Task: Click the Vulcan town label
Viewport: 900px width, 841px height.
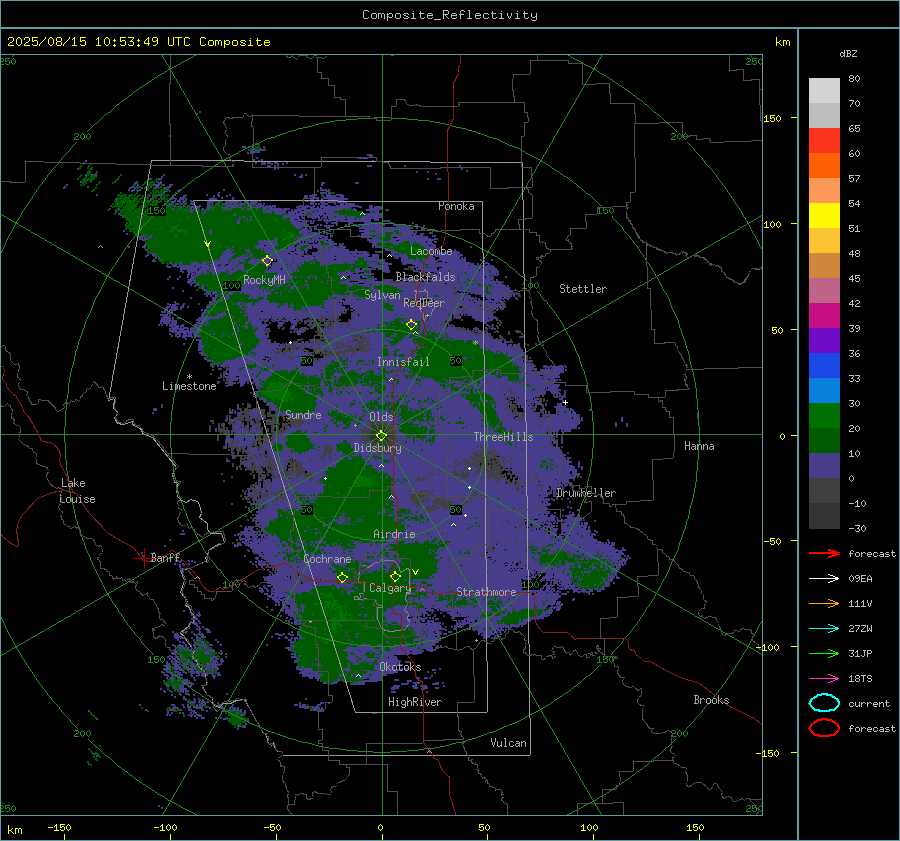Action: (508, 743)
